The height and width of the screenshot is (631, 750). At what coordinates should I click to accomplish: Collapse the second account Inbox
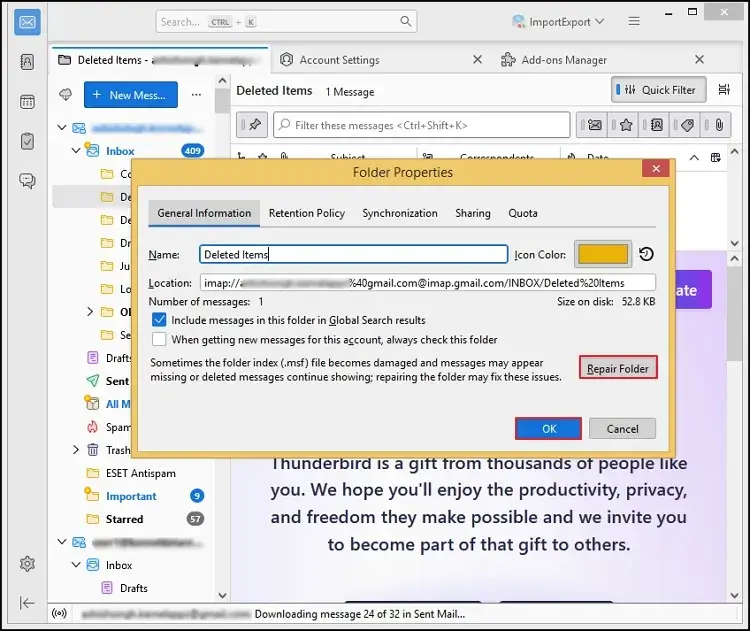(76, 565)
